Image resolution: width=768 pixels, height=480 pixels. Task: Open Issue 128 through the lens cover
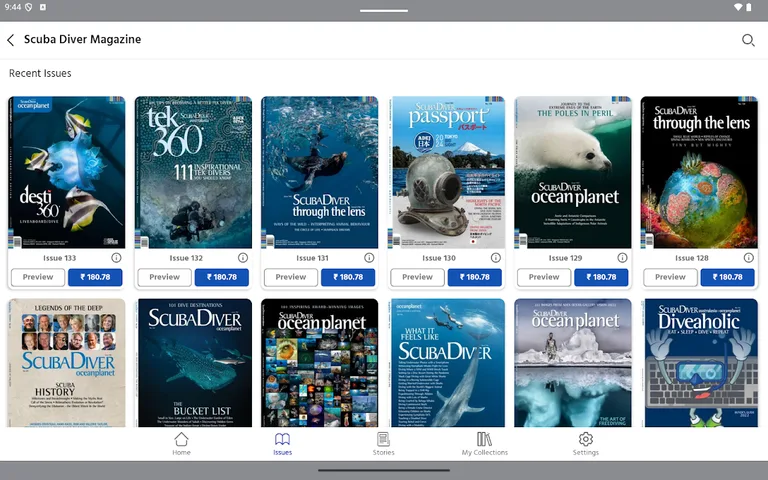(699, 172)
